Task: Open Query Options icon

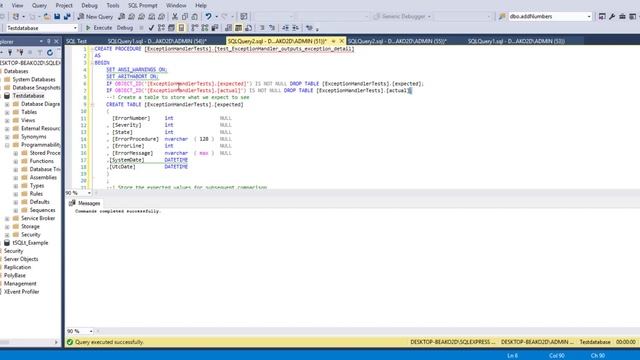Action: [171, 28]
